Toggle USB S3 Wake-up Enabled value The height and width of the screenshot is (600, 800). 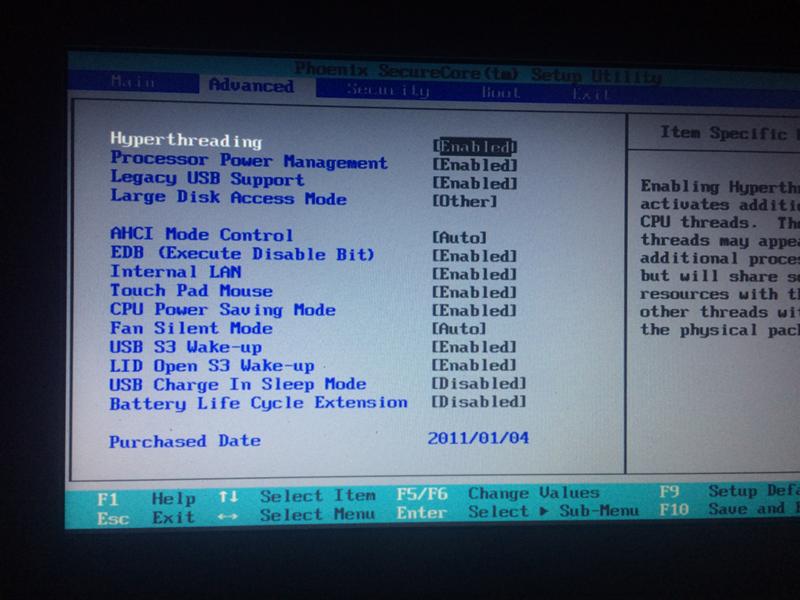click(x=474, y=347)
